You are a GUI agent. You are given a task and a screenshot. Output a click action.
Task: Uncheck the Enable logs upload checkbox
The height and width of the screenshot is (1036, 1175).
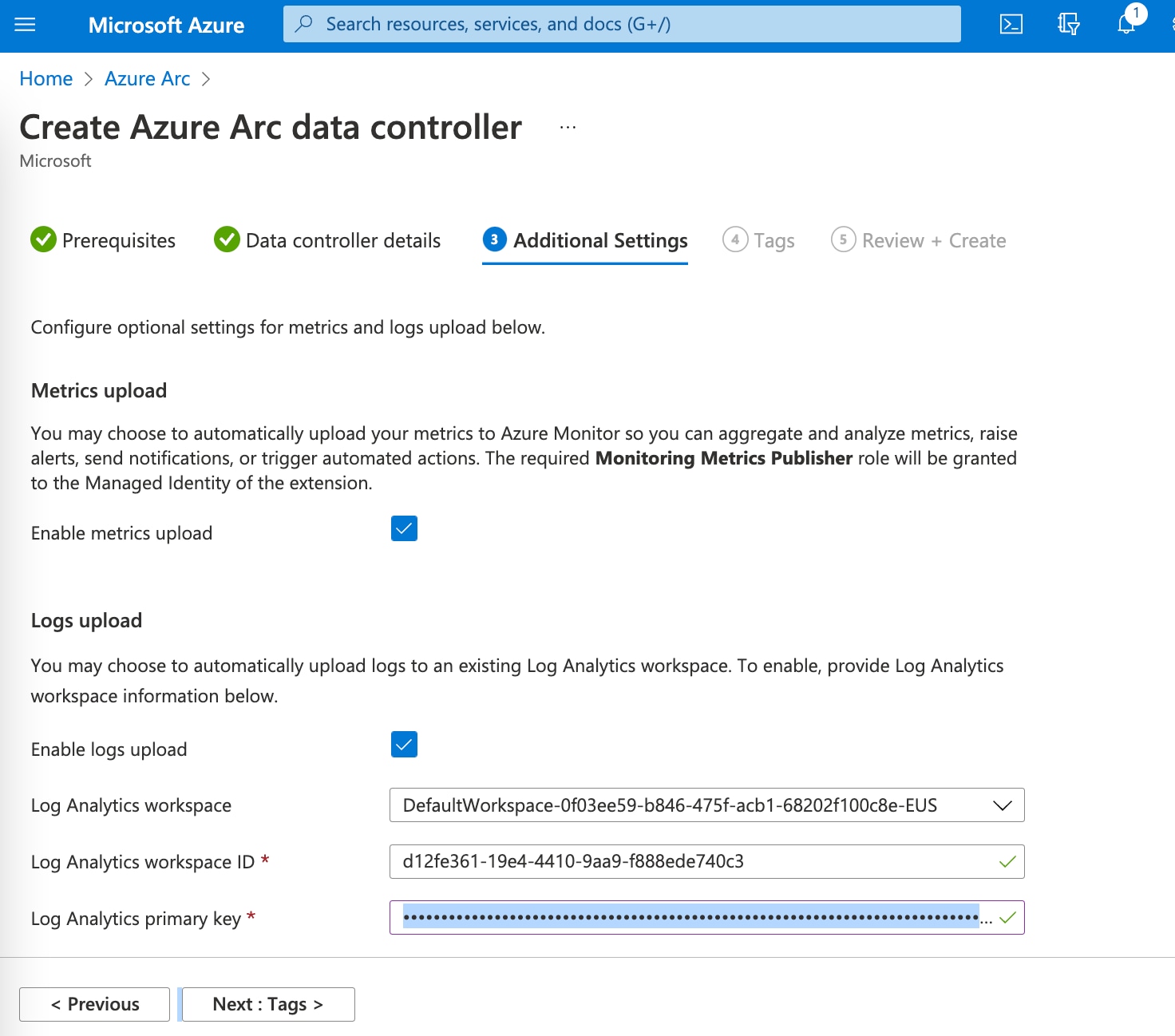pos(404,745)
